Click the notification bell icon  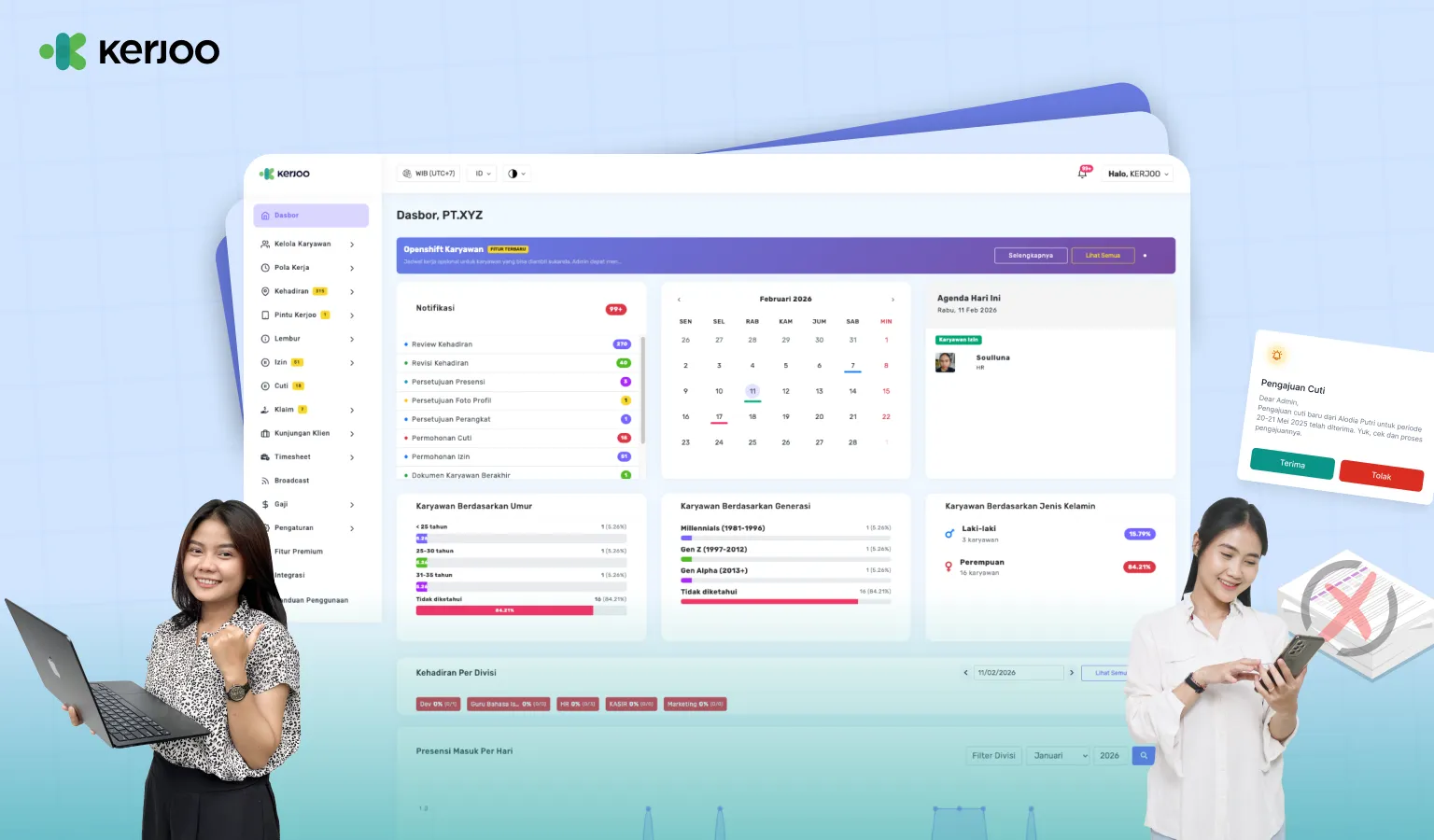click(x=1083, y=174)
